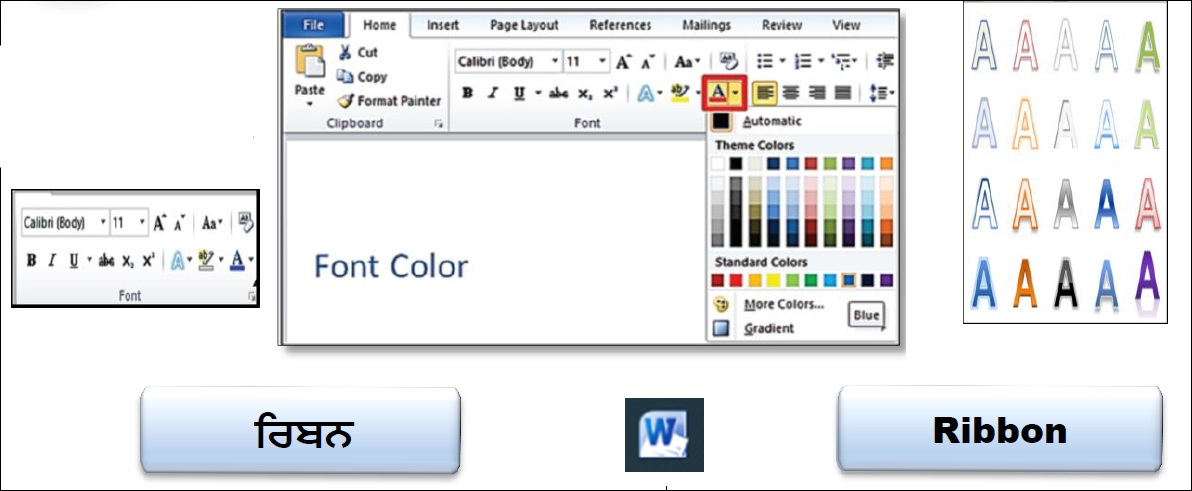Click More Colors... option
Viewport: 1192px width, 491px height.
coord(784,304)
